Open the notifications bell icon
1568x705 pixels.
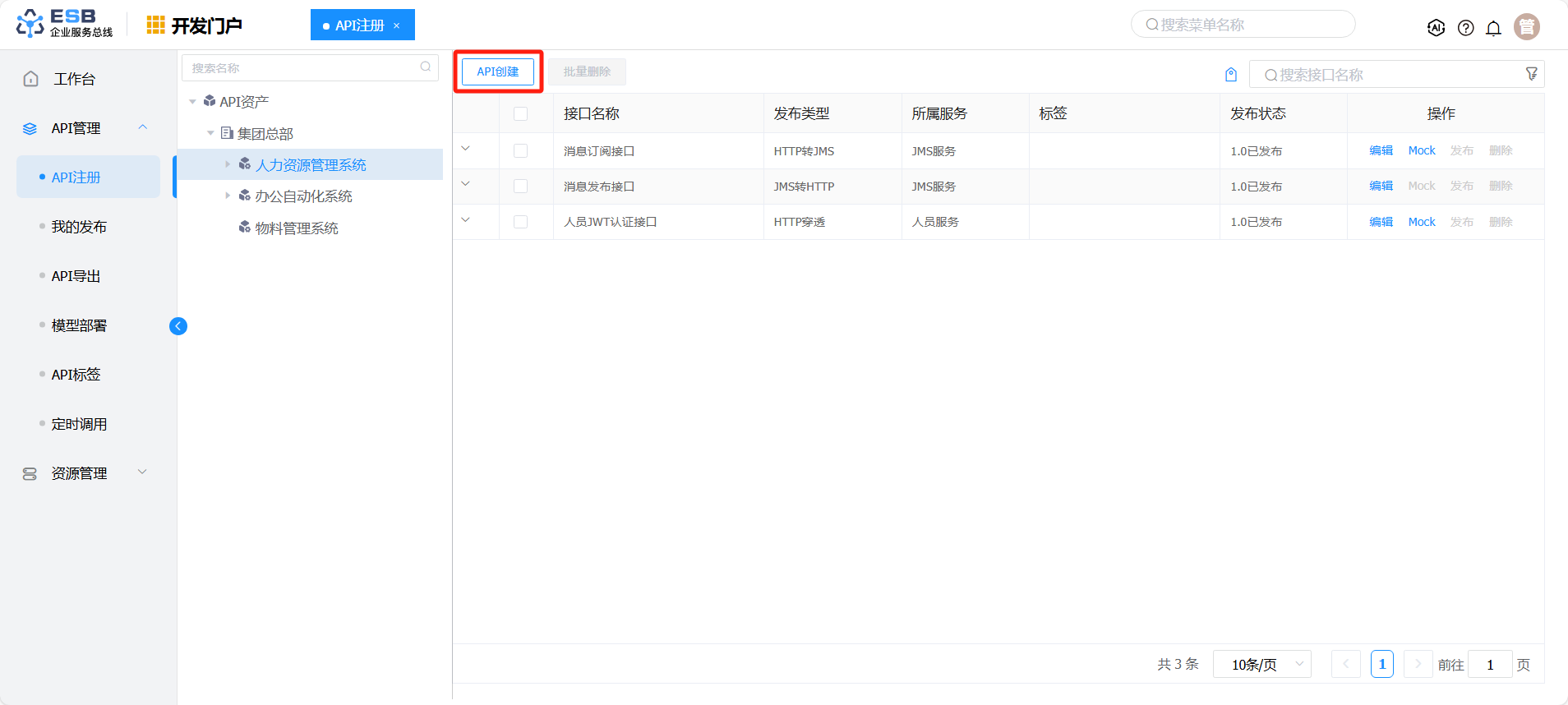[1493, 28]
